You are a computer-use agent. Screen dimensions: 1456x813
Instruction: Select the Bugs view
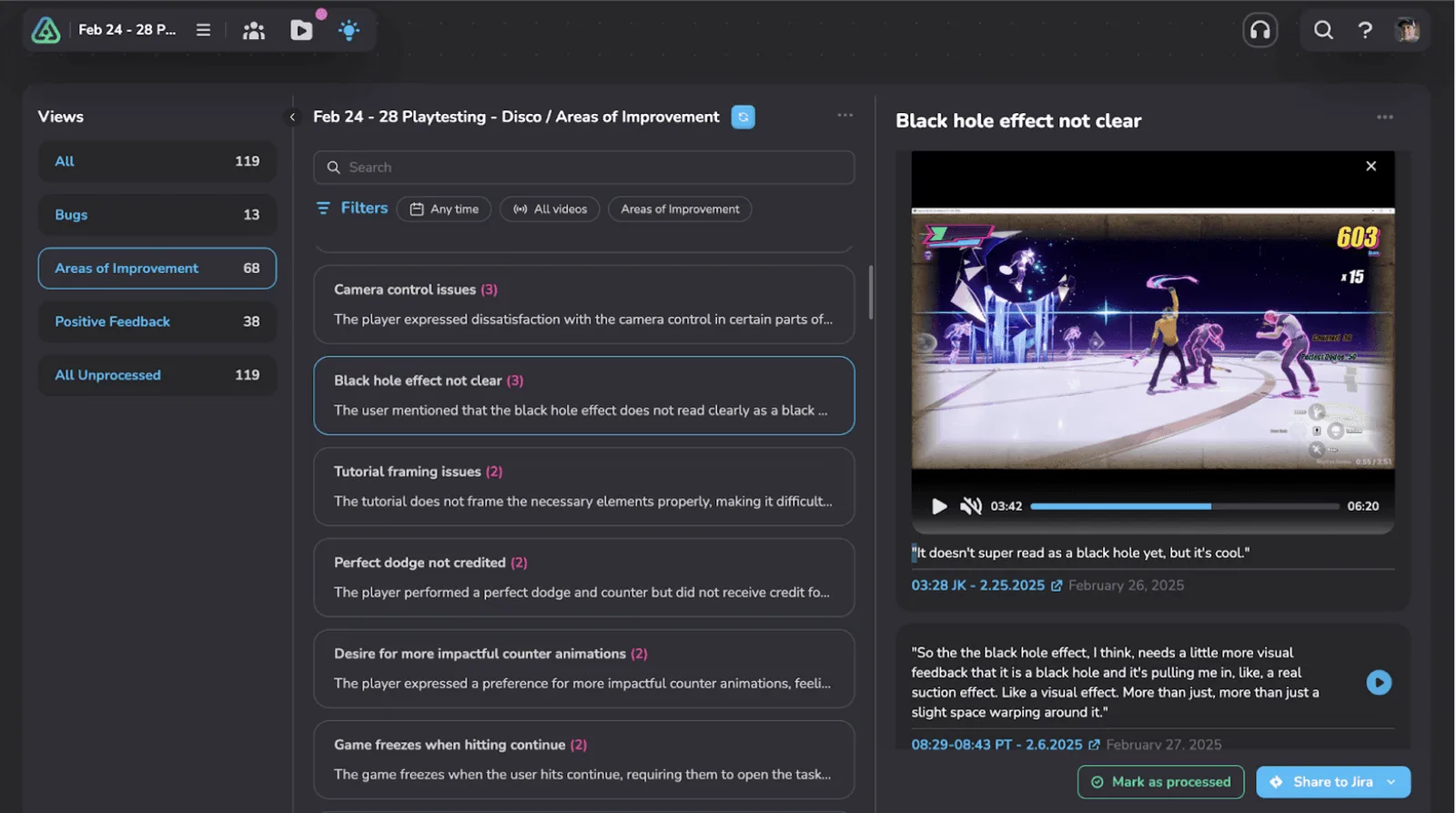point(157,215)
